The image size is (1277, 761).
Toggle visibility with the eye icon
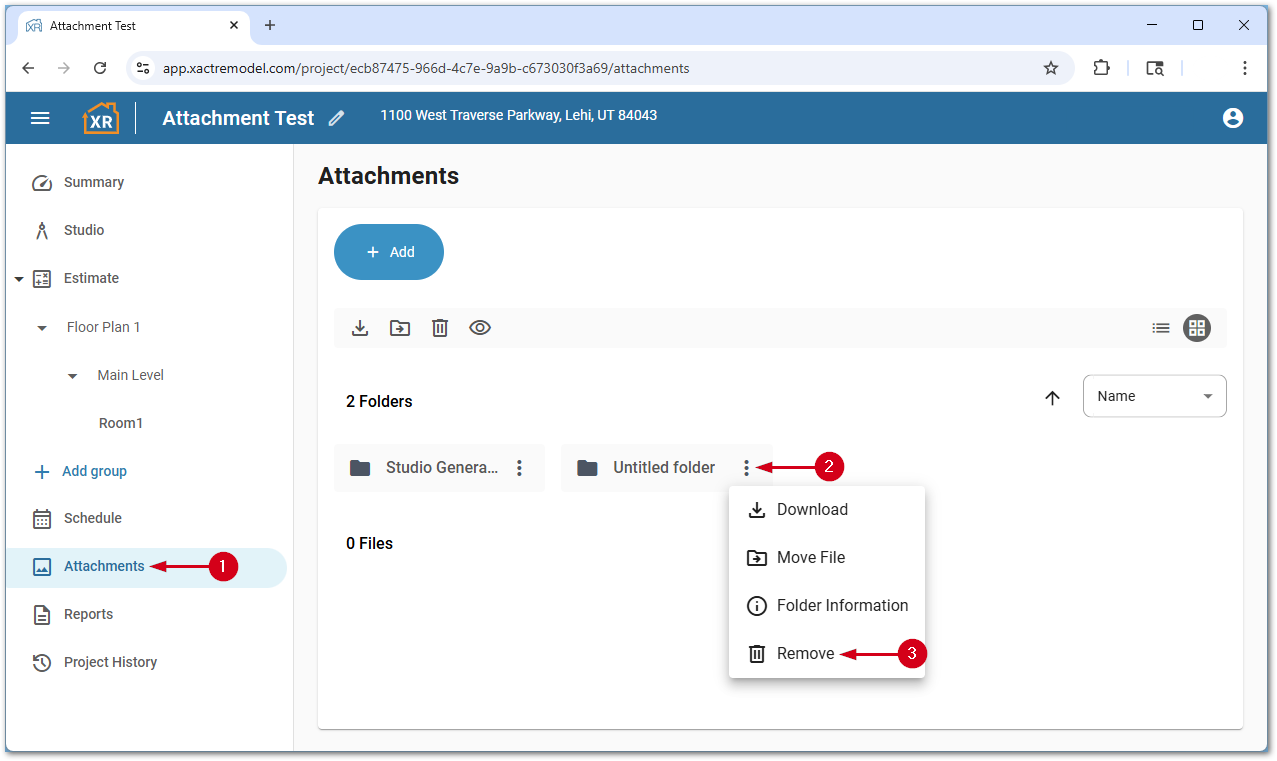[x=480, y=328]
